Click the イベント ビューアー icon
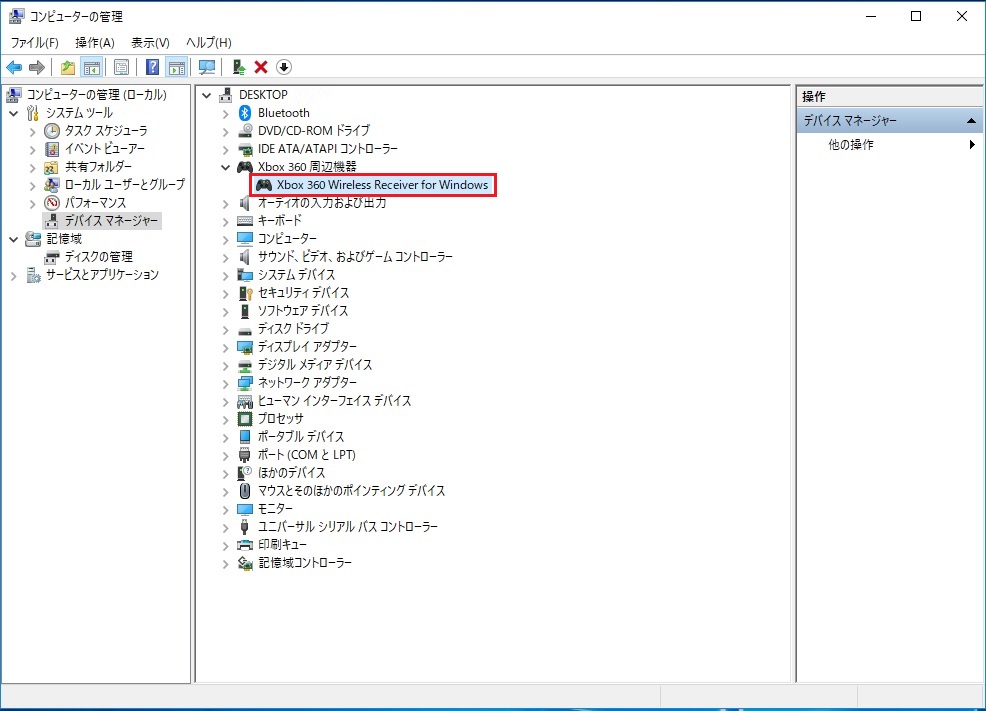 point(52,149)
